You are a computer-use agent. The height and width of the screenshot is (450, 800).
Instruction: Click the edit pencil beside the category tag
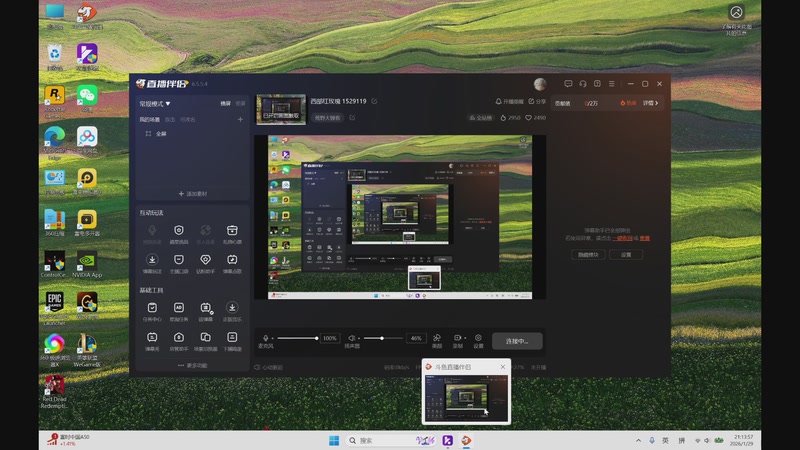coord(352,117)
